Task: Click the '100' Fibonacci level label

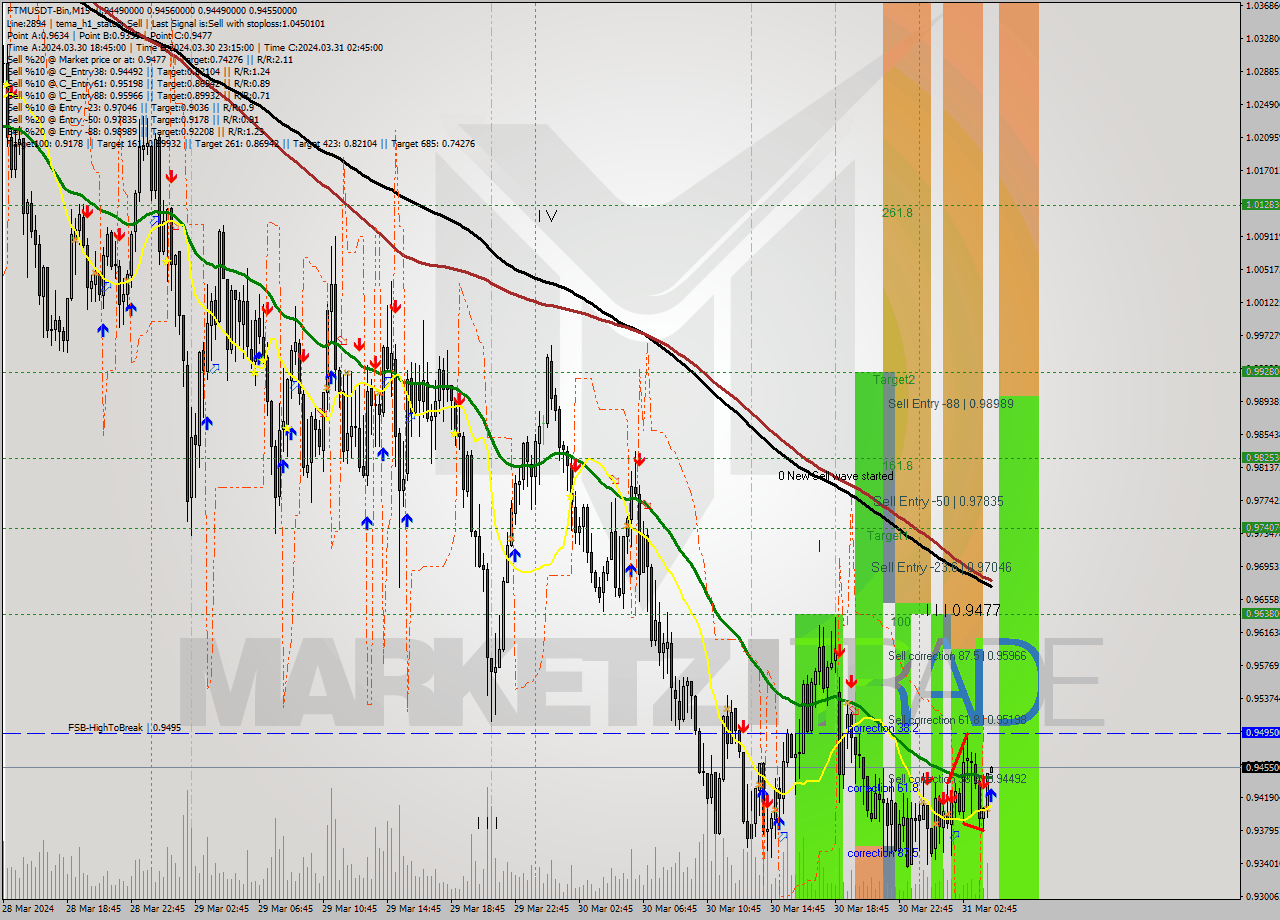Action: tap(901, 621)
